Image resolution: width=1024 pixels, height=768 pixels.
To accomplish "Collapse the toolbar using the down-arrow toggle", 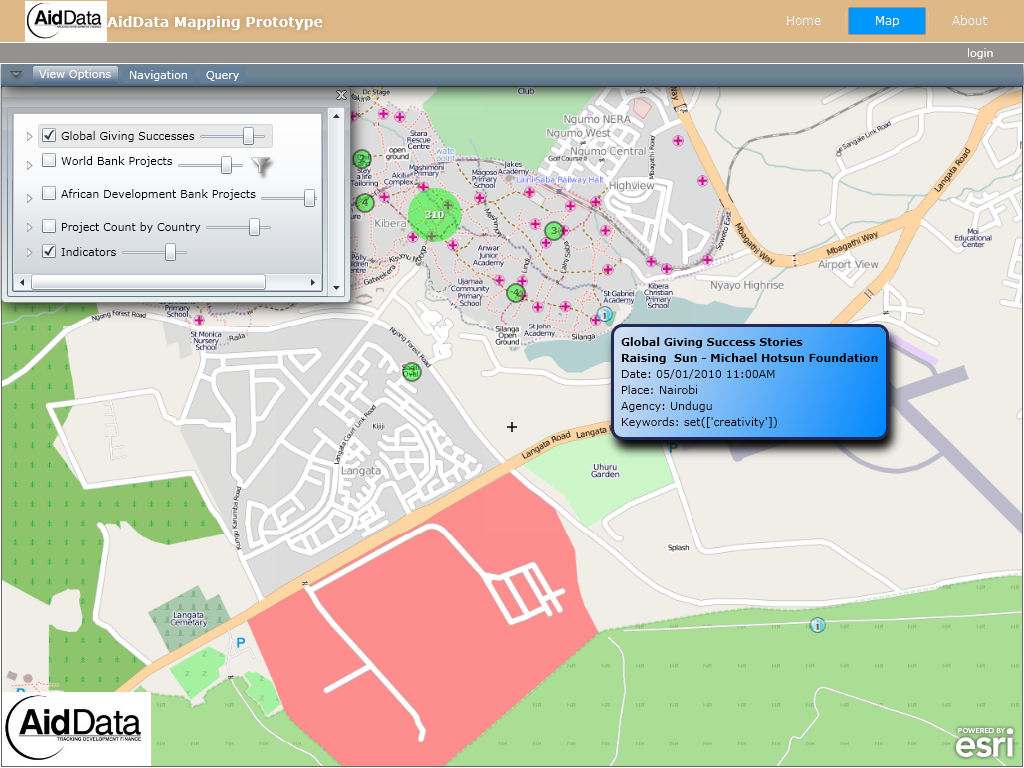I will point(16,74).
